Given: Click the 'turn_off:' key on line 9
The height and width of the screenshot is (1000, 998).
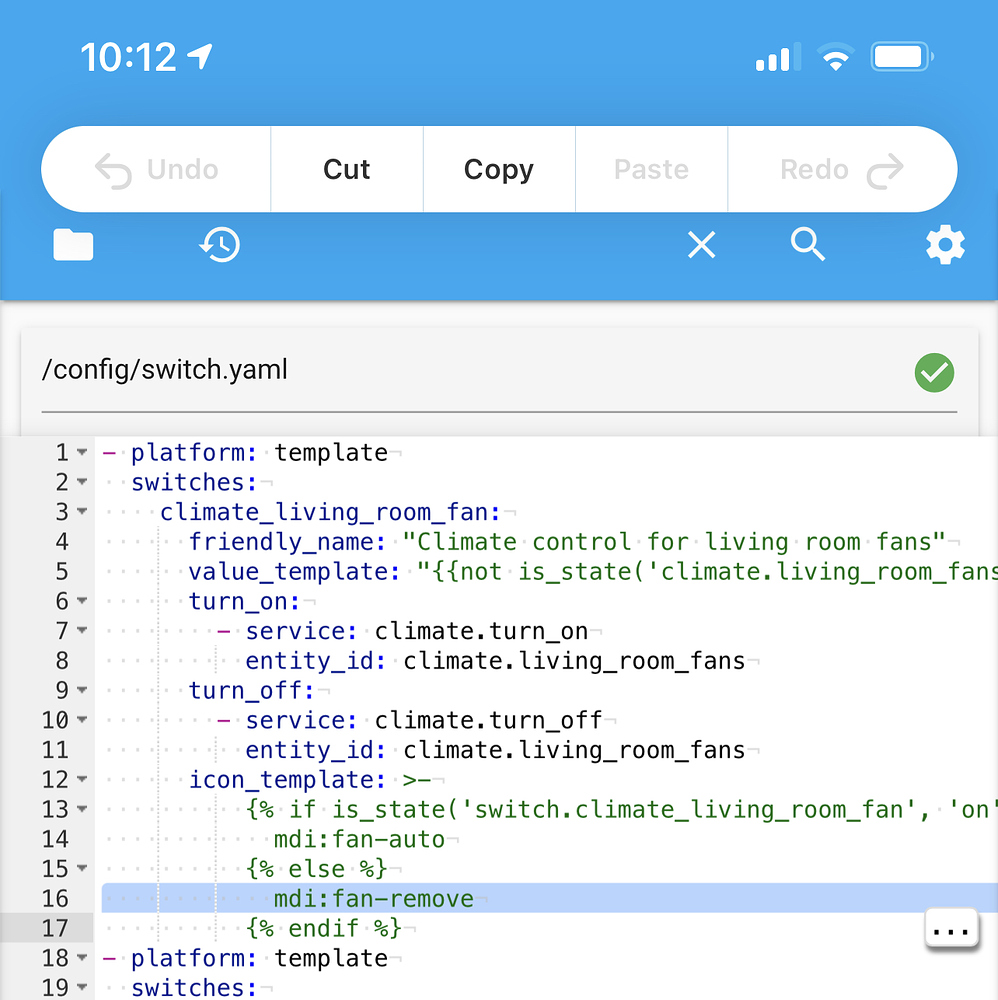Looking at the screenshot, I should (x=251, y=691).
